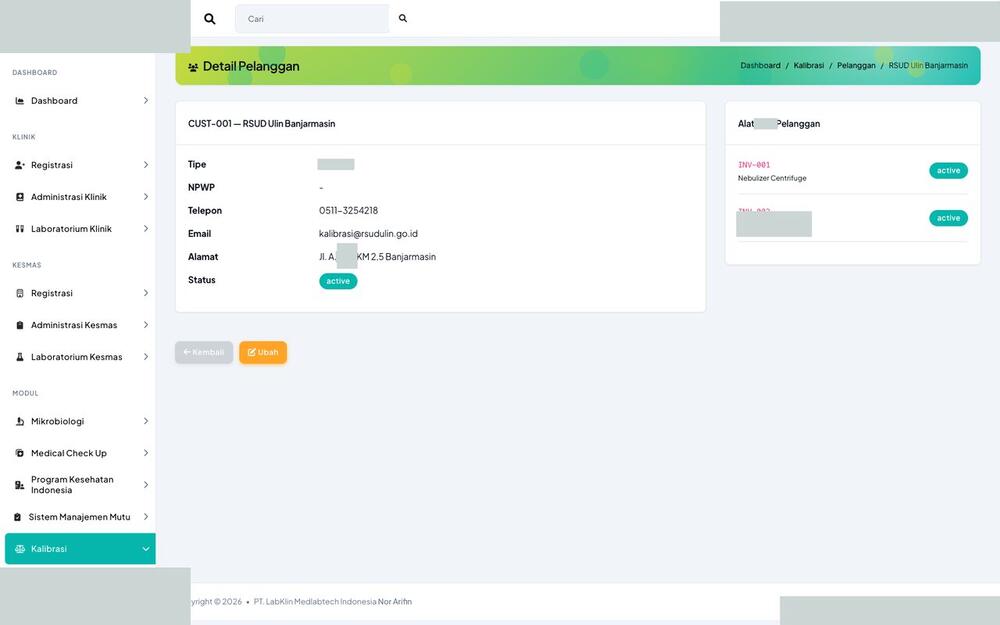Click the Klinik Registrasi user-plus icon
This screenshot has width=1000, height=625.
point(20,165)
